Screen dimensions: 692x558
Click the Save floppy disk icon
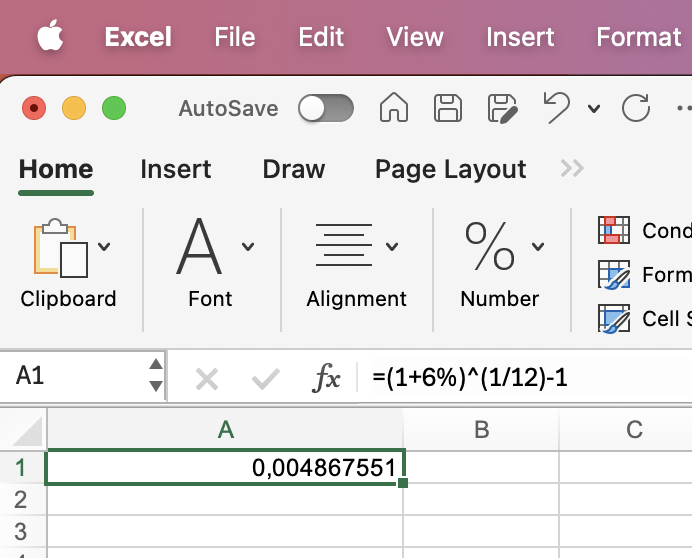click(x=447, y=108)
